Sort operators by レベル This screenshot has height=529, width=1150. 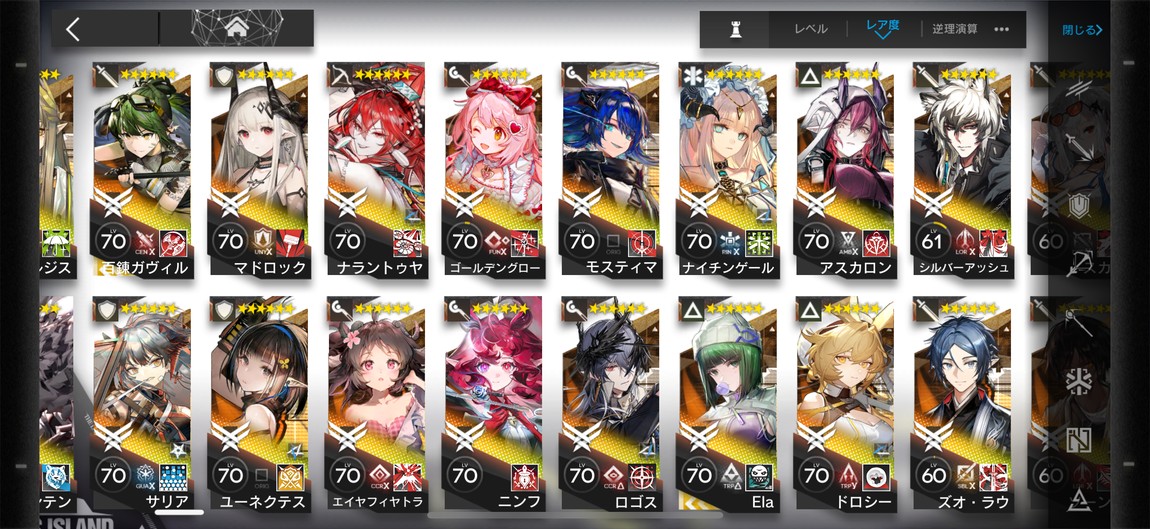click(810, 29)
